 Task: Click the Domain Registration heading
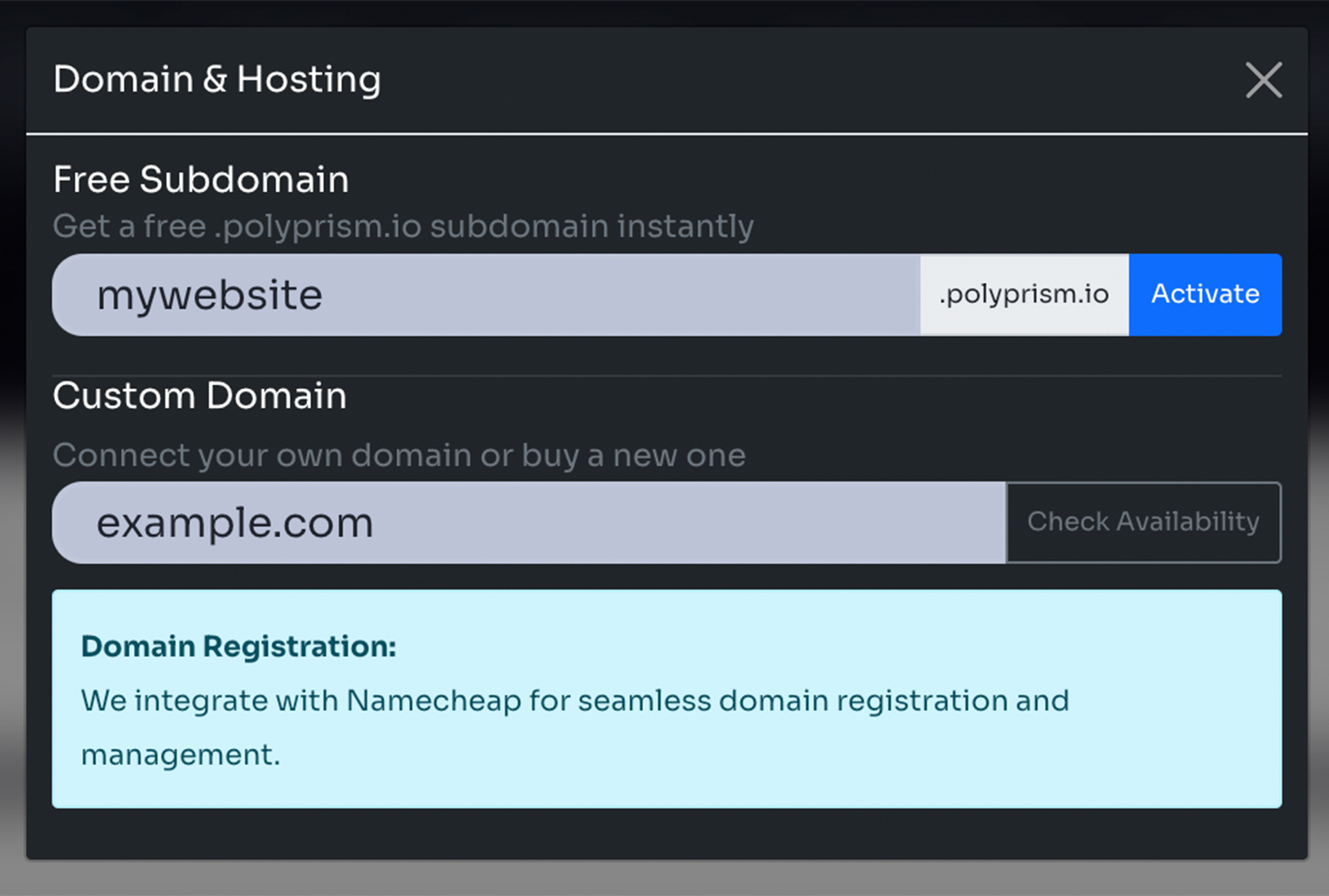point(239,646)
